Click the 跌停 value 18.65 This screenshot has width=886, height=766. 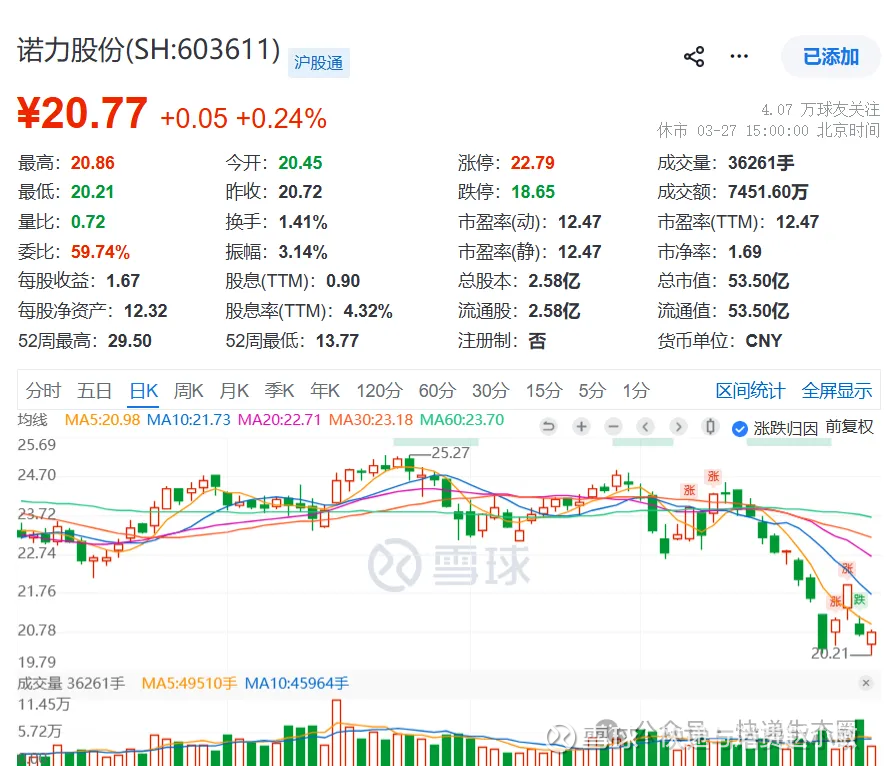click(x=533, y=192)
